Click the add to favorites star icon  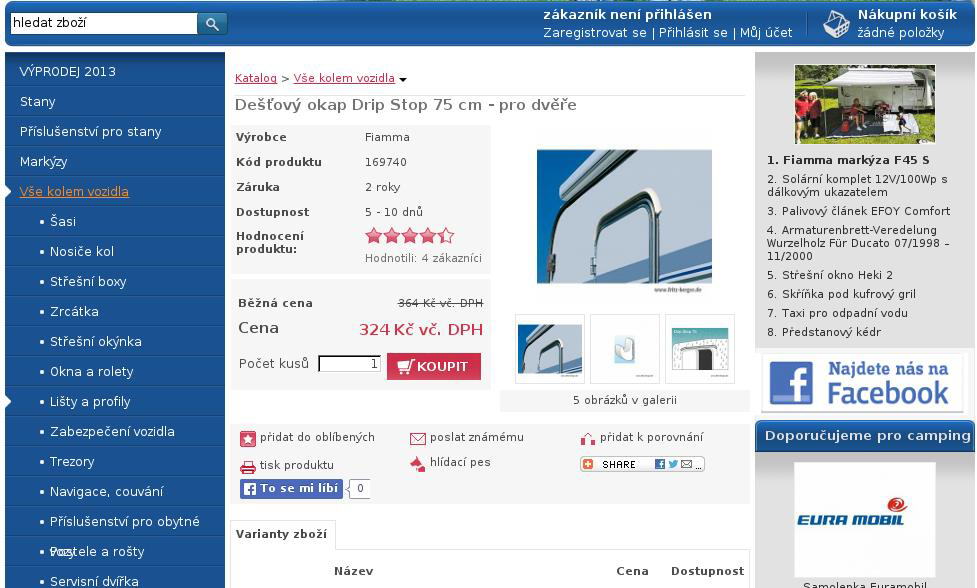(x=247, y=439)
